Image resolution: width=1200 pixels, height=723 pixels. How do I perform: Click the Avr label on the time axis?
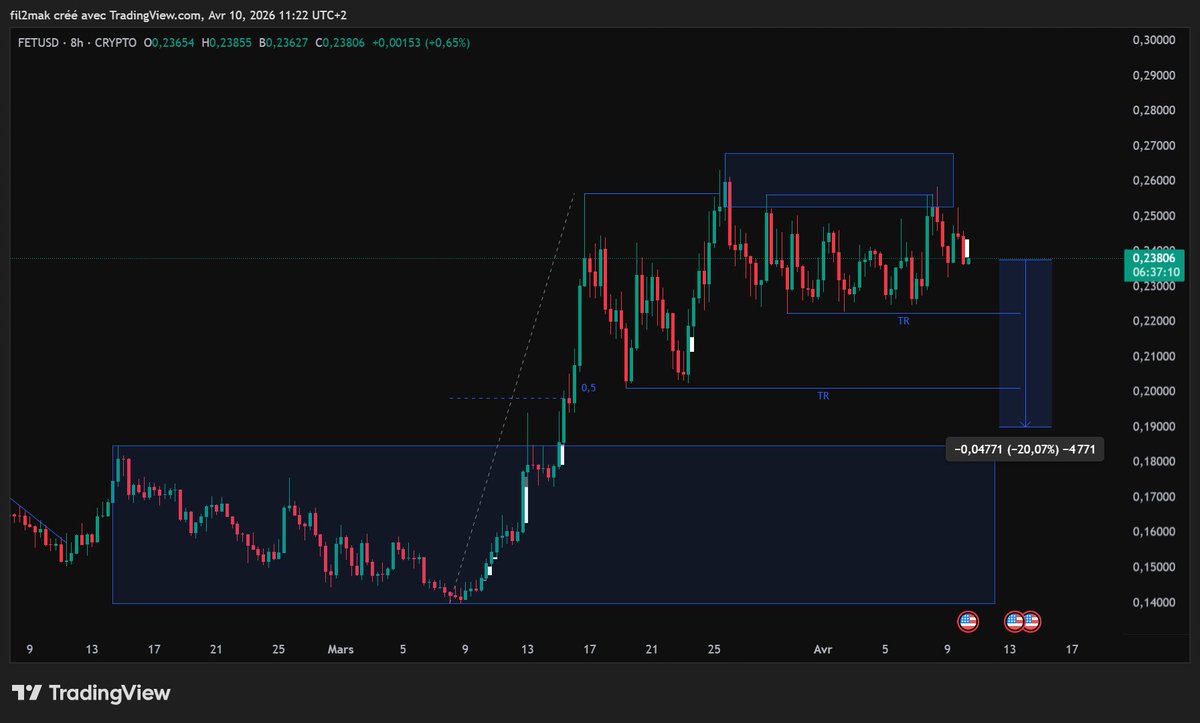[x=823, y=649]
